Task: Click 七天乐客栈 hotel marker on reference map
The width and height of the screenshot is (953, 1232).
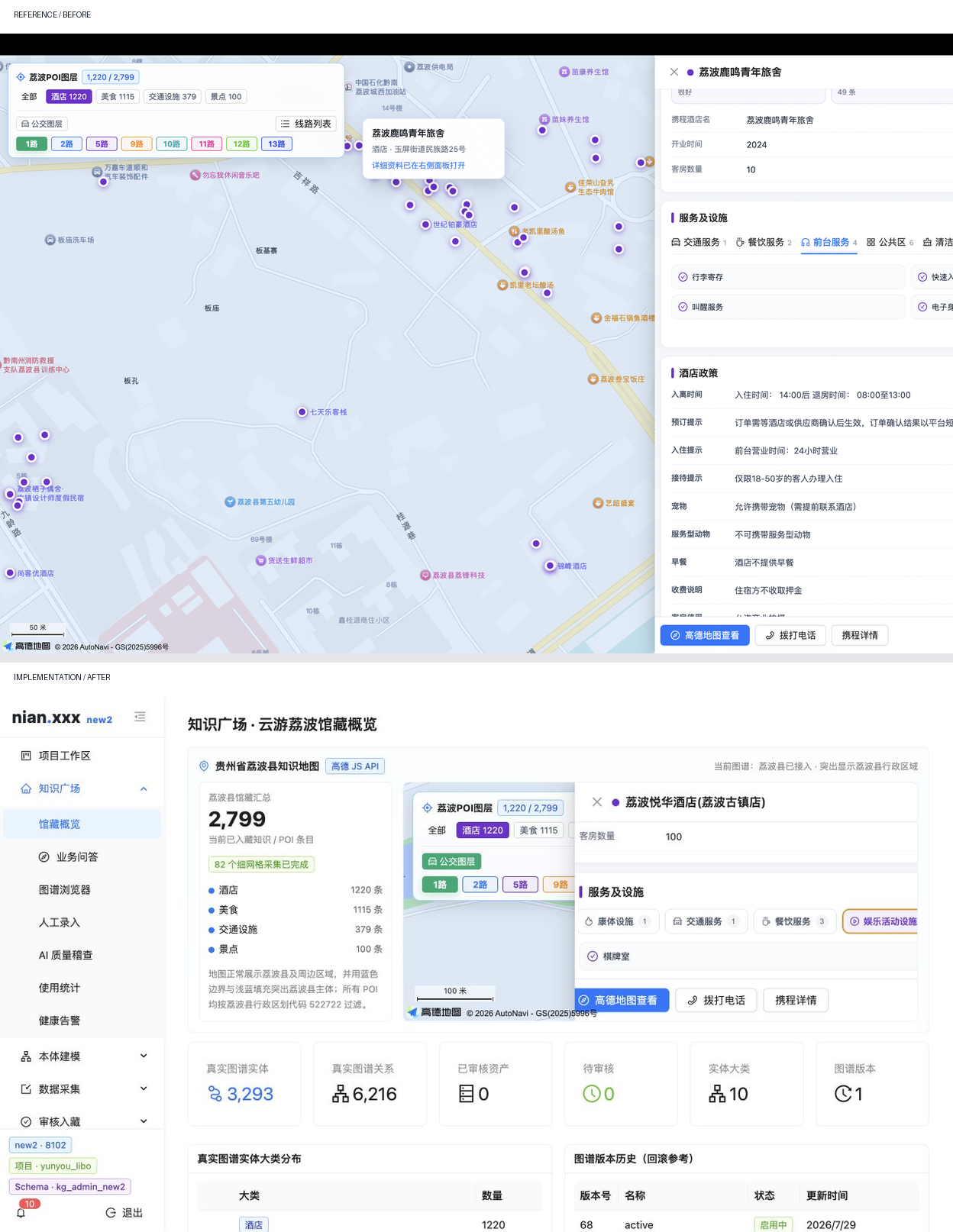Action: click(x=302, y=411)
